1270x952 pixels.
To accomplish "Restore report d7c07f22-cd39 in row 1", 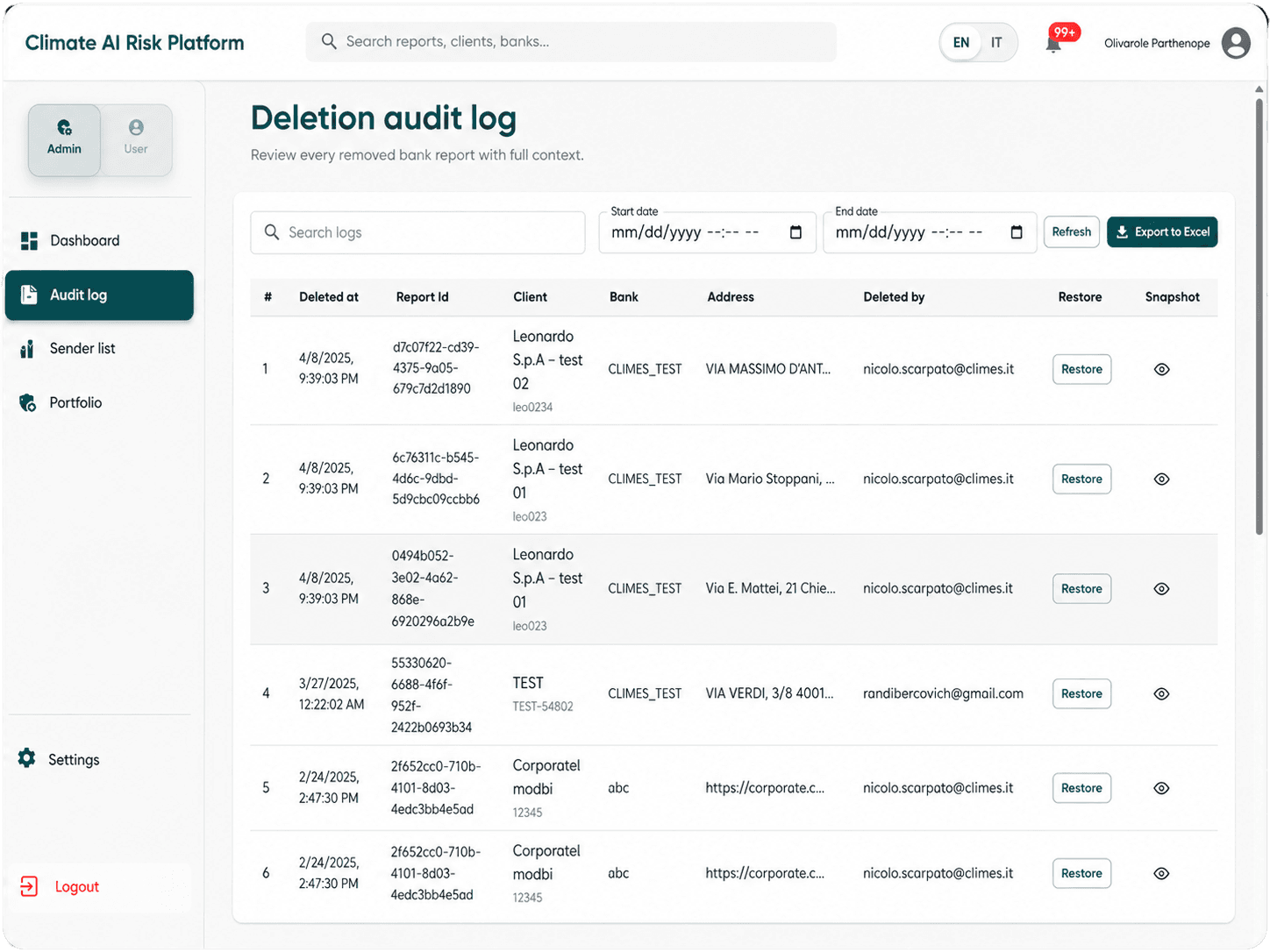I will click(x=1081, y=370).
